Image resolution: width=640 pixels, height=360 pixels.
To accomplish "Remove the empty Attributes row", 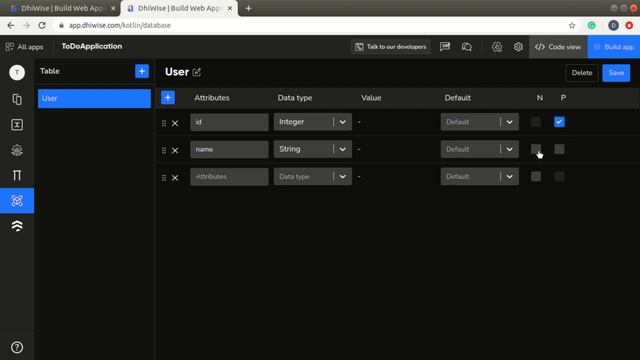I will coord(175,178).
